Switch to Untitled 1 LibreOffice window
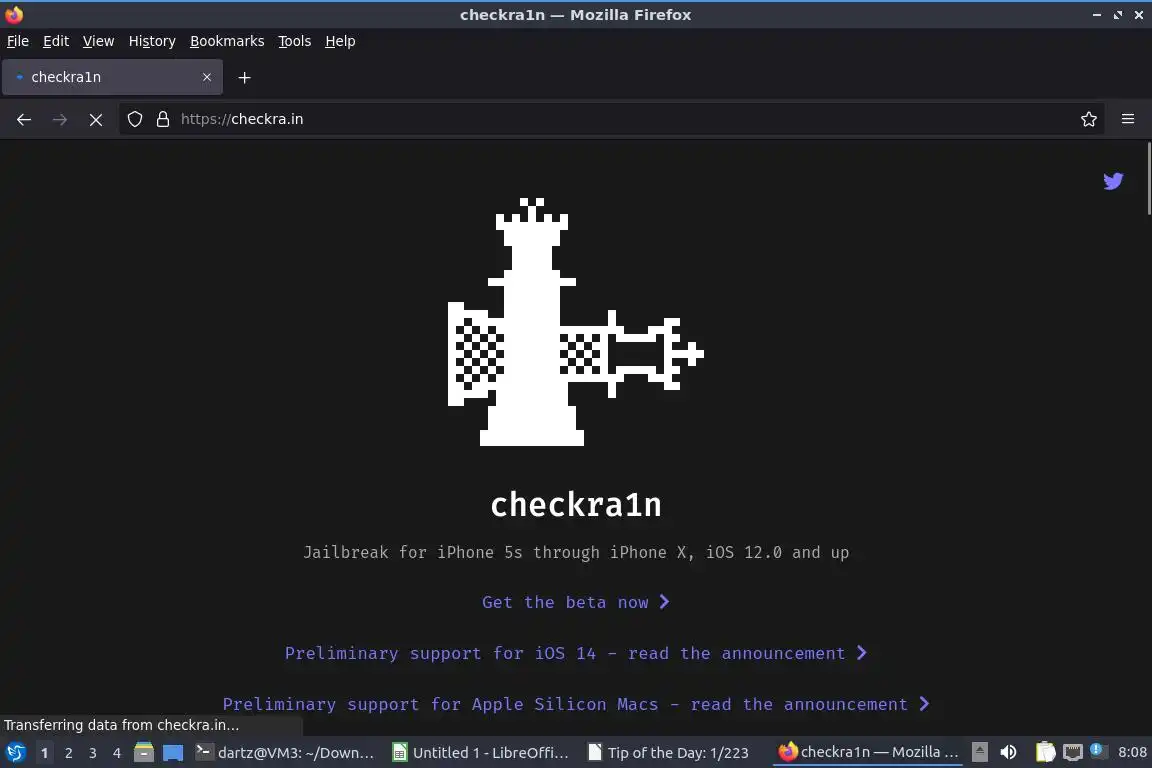1152x768 pixels. (x=481, y=753)
